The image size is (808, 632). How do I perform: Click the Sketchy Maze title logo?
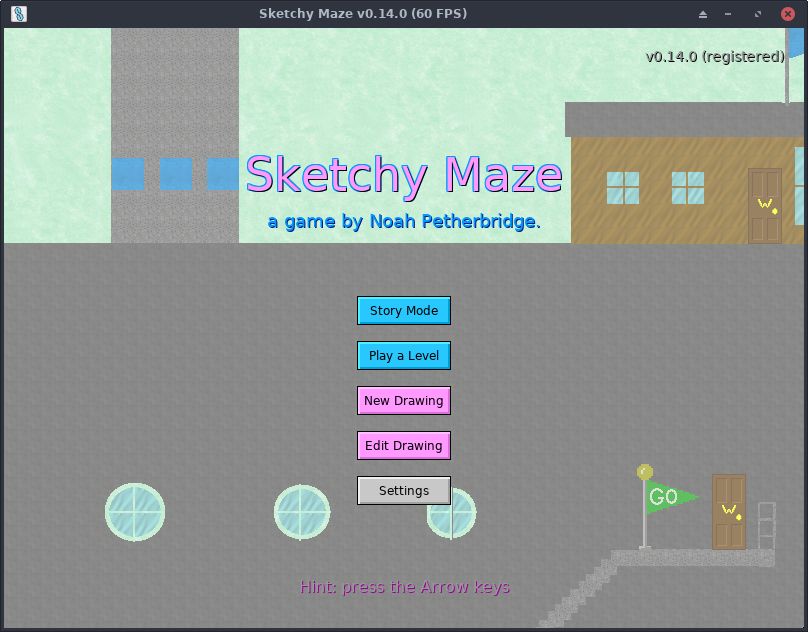coord(404,175)
